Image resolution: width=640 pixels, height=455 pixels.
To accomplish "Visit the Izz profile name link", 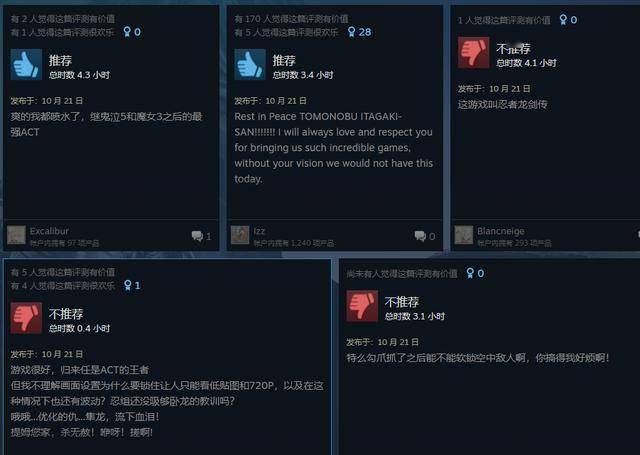I will click(259, 231).
